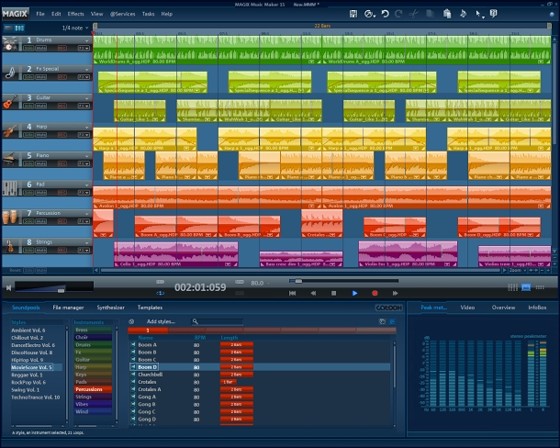Open the Effects menu
This screenshot has height=448, width=560.
(76, 14)
